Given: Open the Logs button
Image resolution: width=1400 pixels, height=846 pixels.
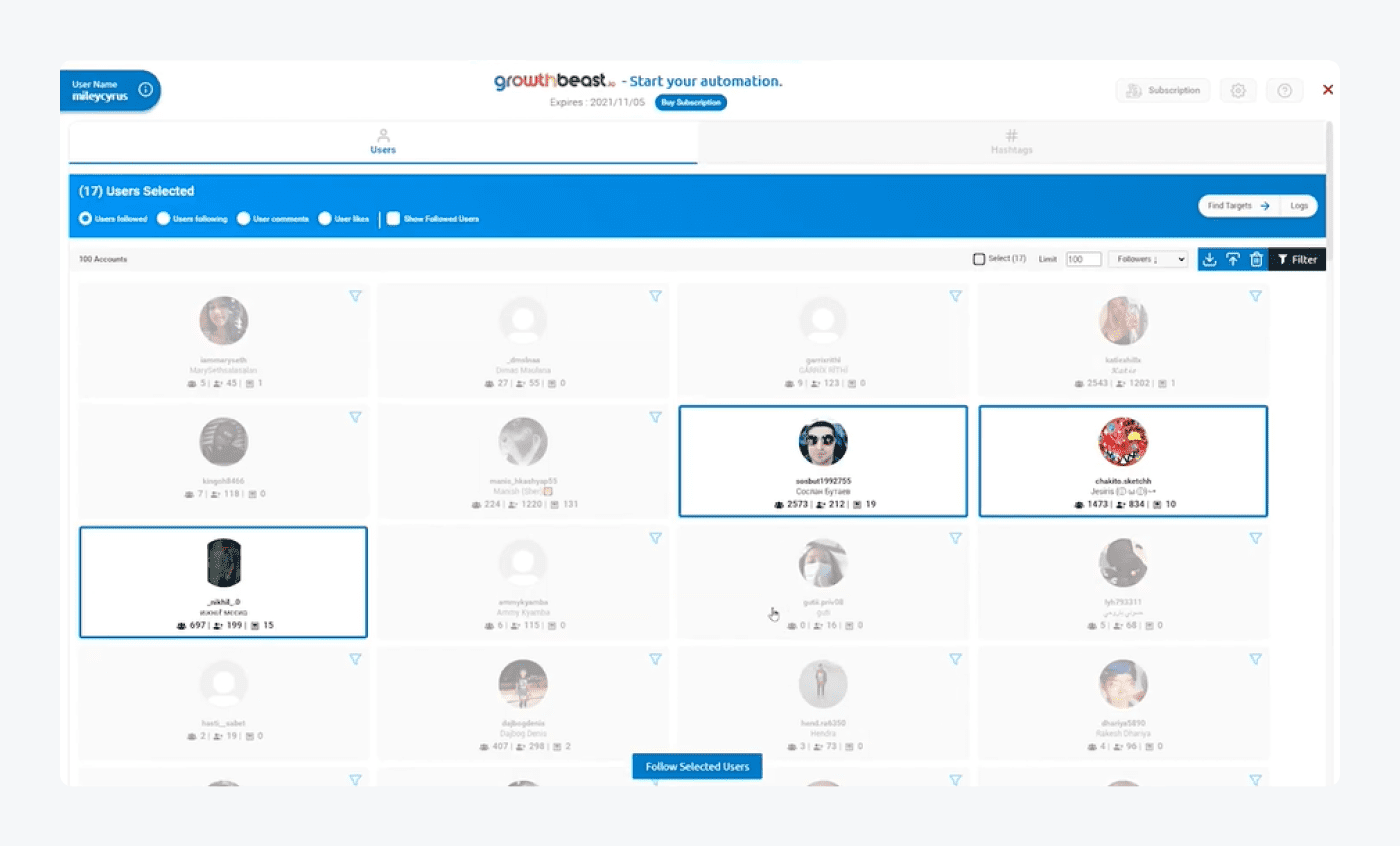Looking at the screenshot, I should tap(1298, 206).
